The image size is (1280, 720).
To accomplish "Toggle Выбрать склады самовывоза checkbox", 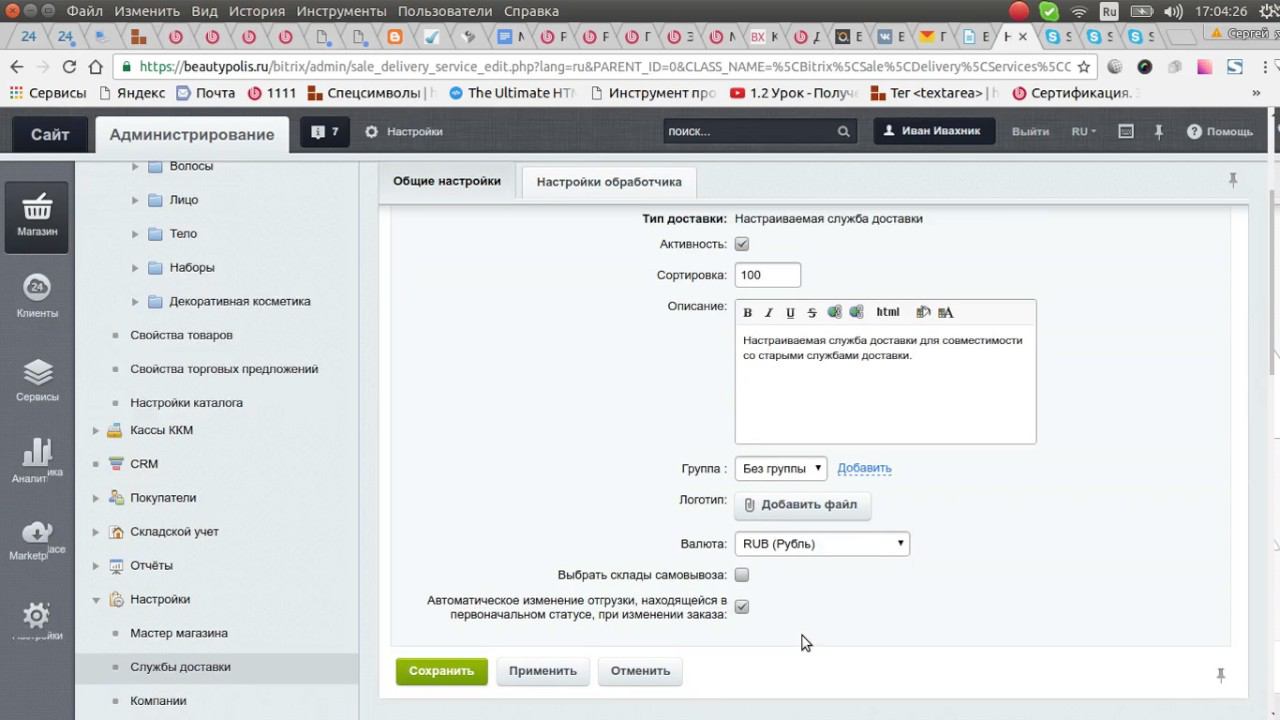I will 741,575.
